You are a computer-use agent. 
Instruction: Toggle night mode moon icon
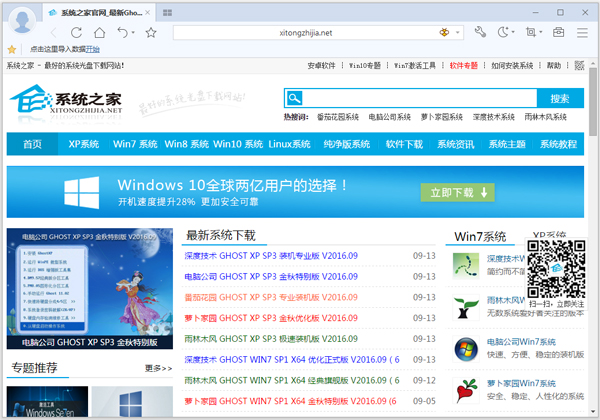coord(505,32)
